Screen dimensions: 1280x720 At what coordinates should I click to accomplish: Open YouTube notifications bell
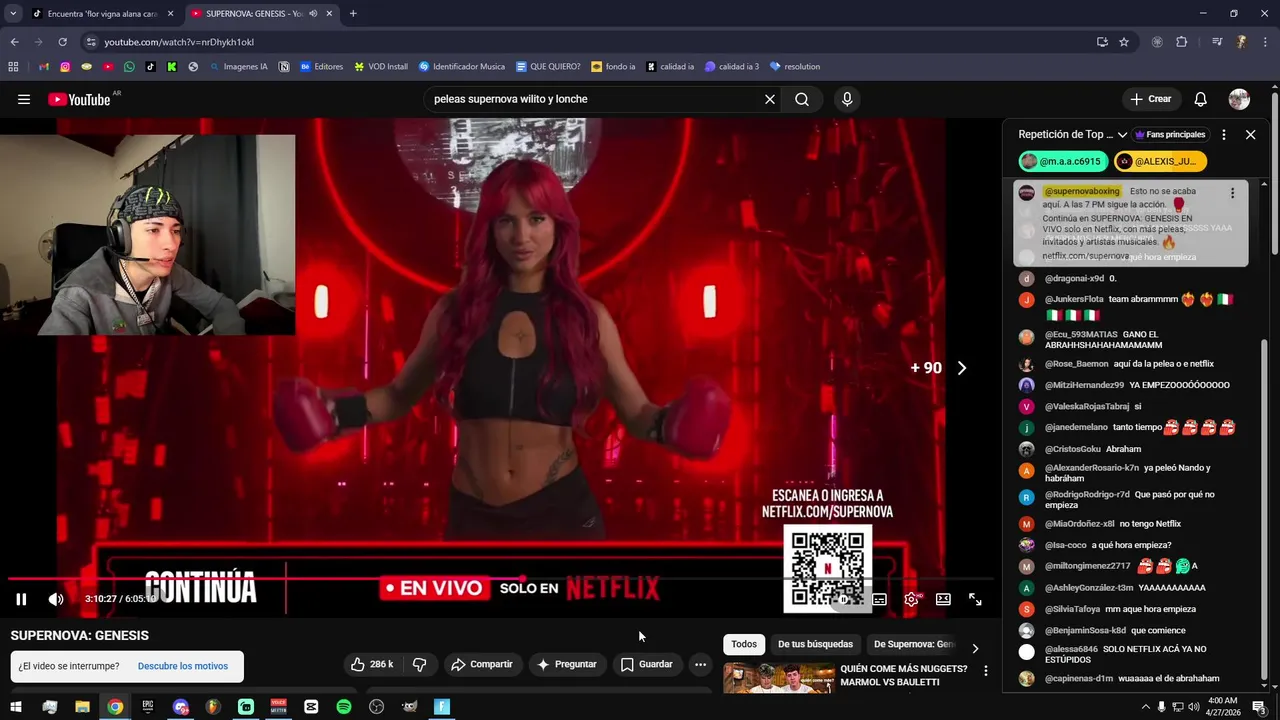click(x=1200, y=99)
